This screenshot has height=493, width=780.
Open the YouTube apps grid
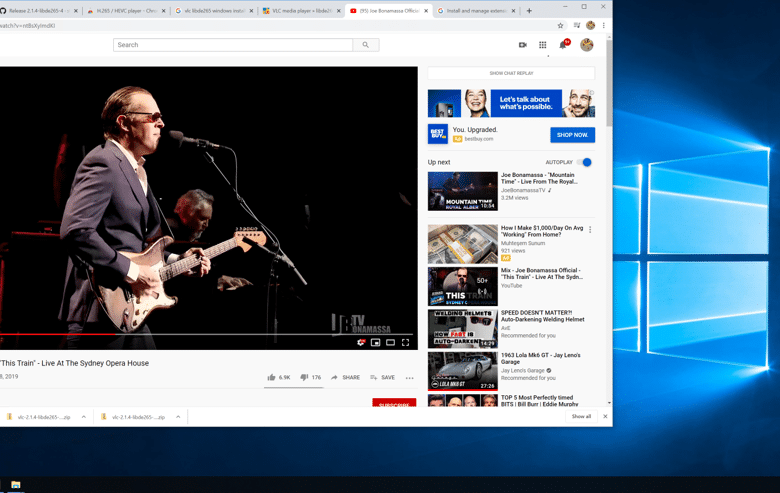pyautogui.click(x=543, y=45)
